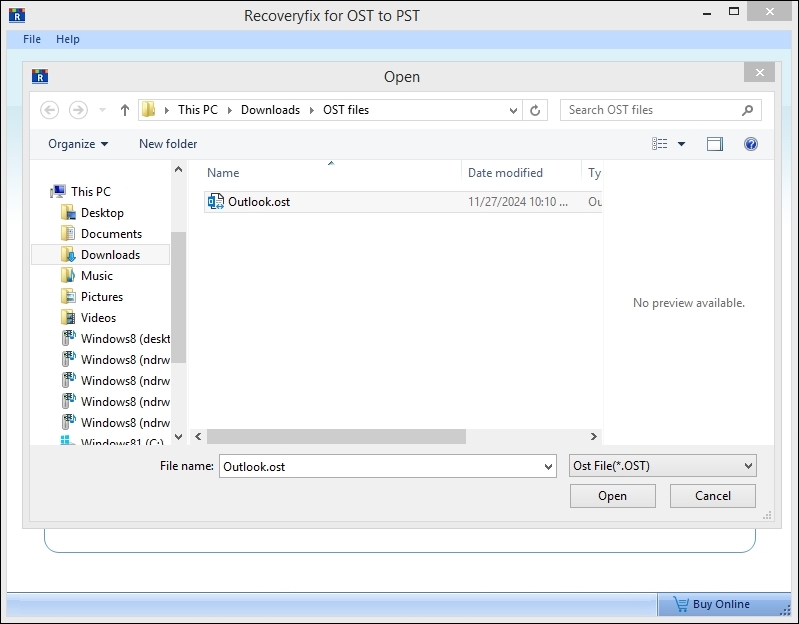Screen dimensions: 799x624
Task: Click the horizontal scrollbar thumb
Action: point(336,437)
